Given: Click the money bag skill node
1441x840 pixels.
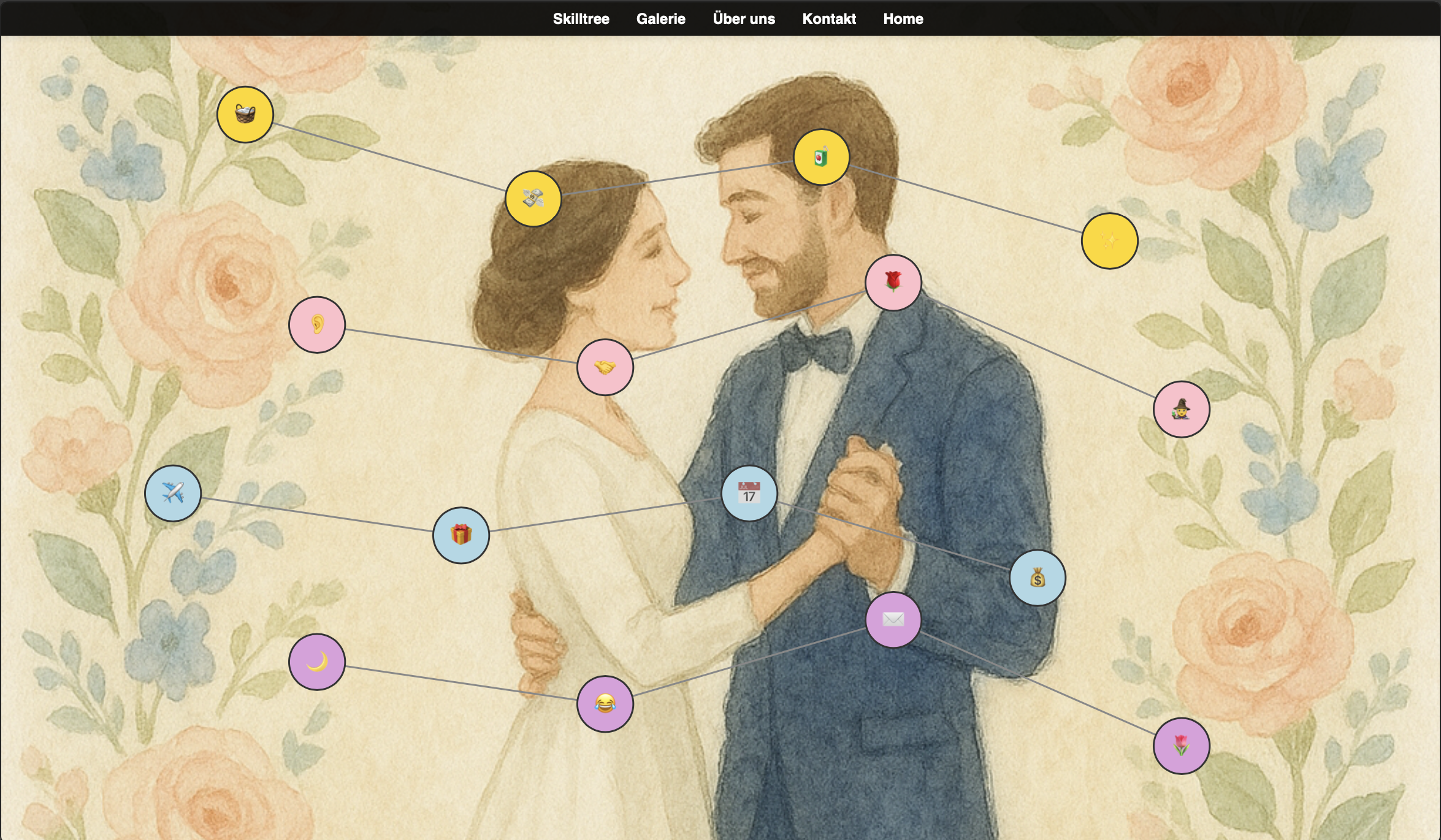Looking at the screenshot, I should 1037,578.
